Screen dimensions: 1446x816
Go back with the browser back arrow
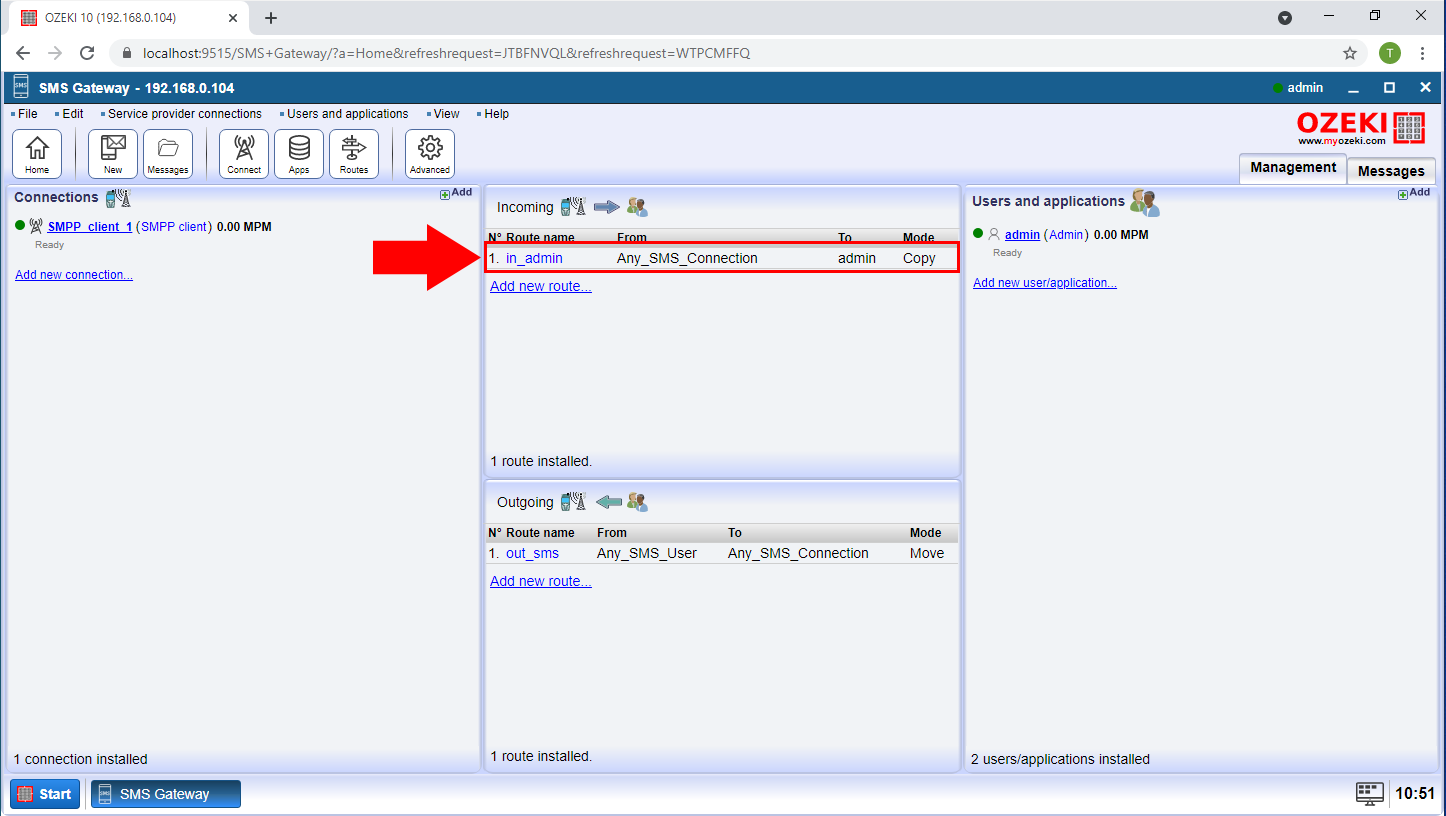(23, 53)
